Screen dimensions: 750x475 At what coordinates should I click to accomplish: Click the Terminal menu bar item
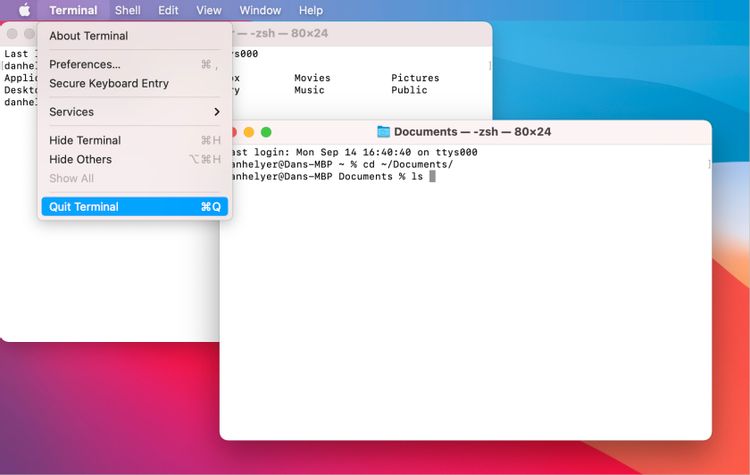73,10
